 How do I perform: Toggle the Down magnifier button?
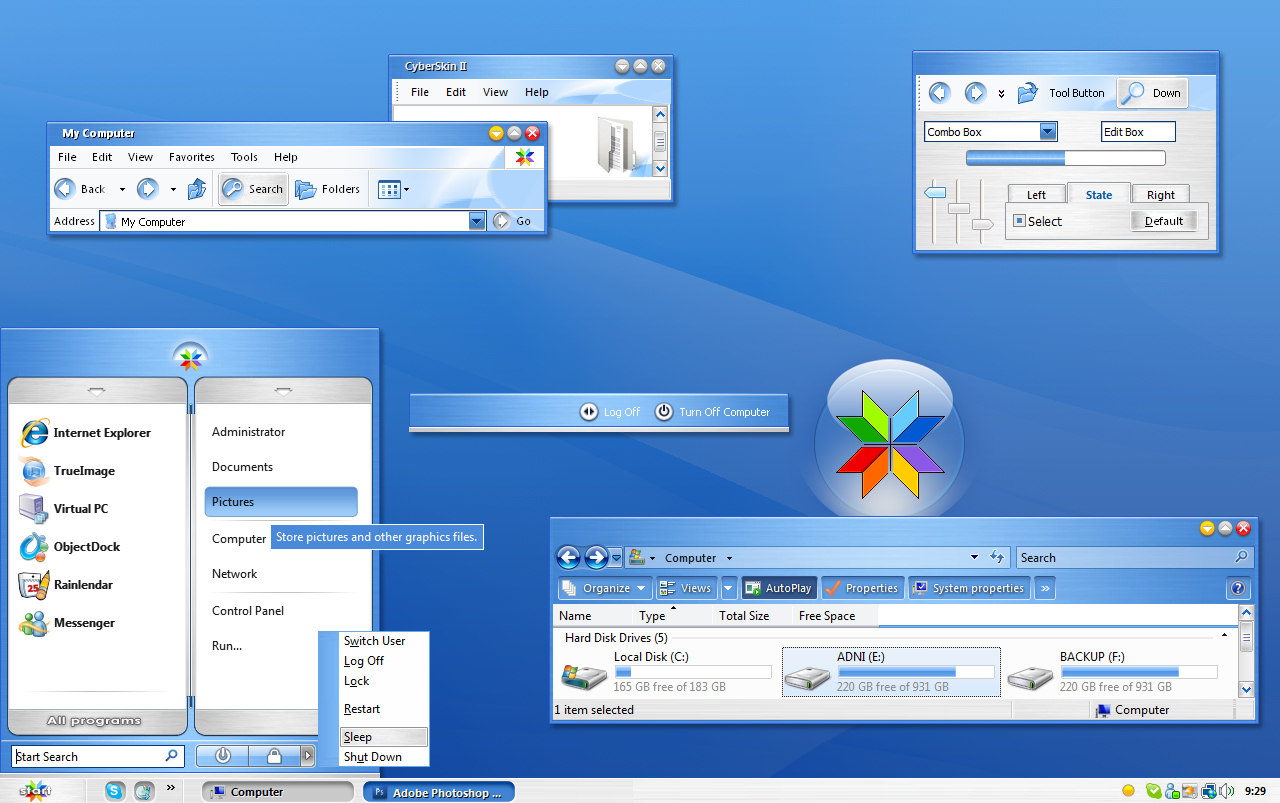click(1152, 93)
